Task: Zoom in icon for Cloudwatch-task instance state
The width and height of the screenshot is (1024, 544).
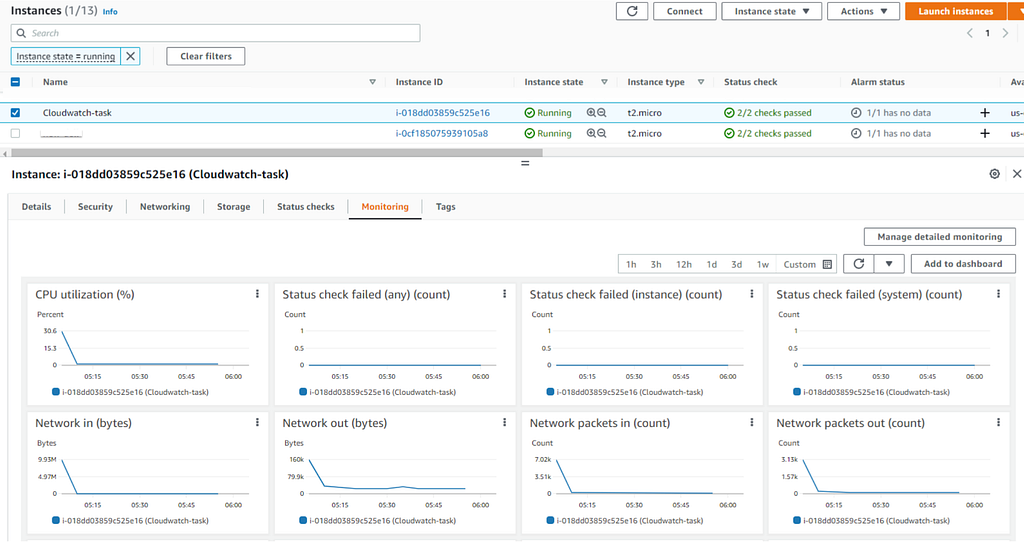Action: (x=591, y=112)
